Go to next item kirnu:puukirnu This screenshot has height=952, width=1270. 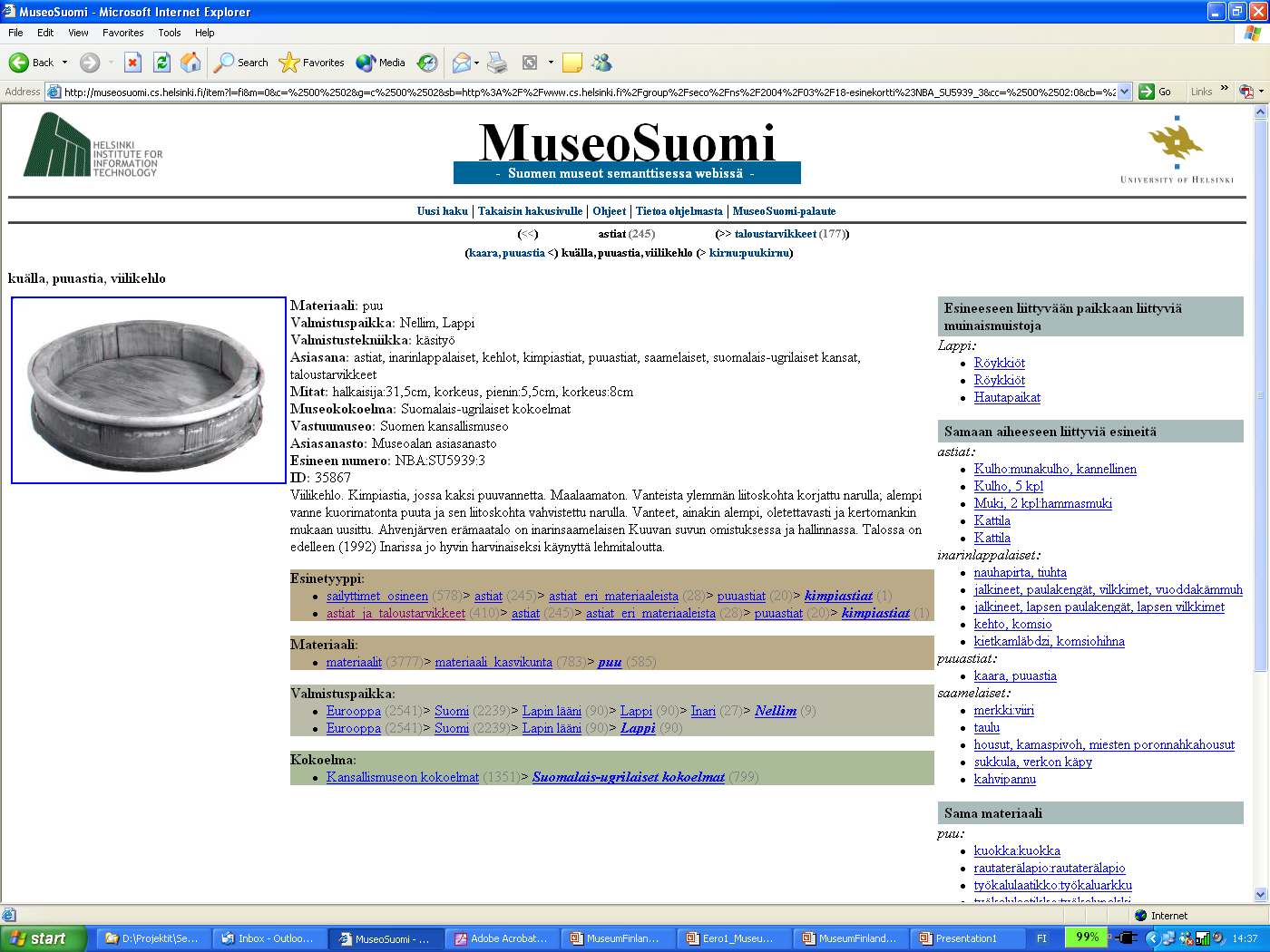[749, 253]
